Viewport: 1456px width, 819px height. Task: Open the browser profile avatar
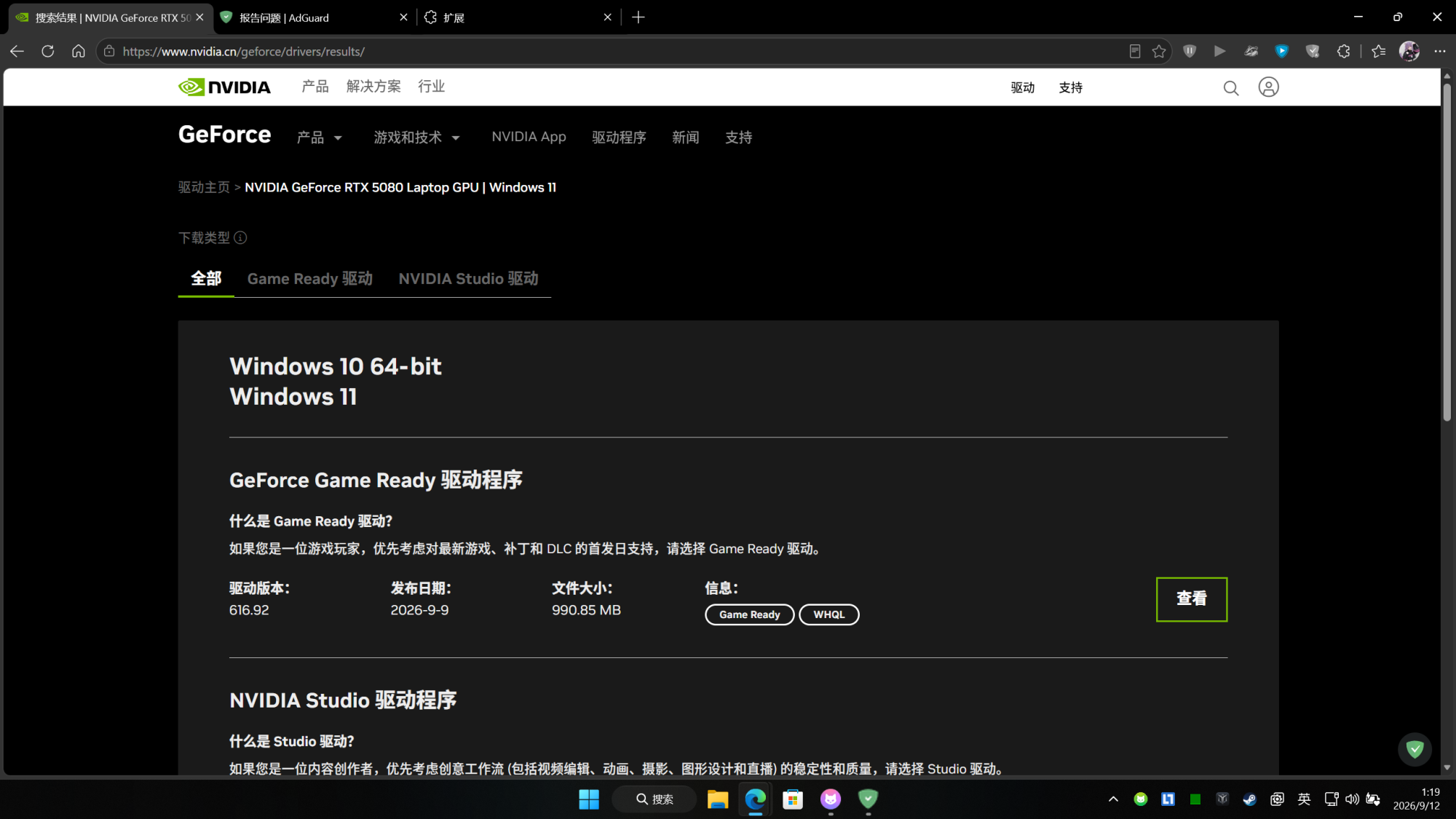tap(1409, 51)
